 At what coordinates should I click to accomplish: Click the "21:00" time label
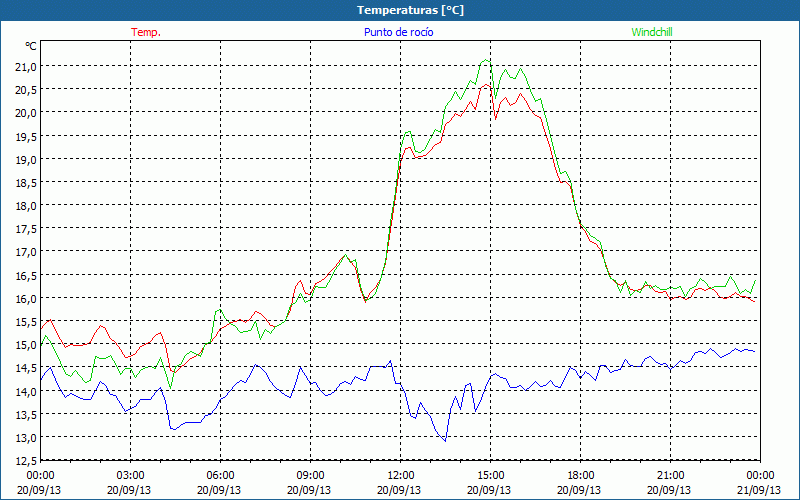coord(670,475)
